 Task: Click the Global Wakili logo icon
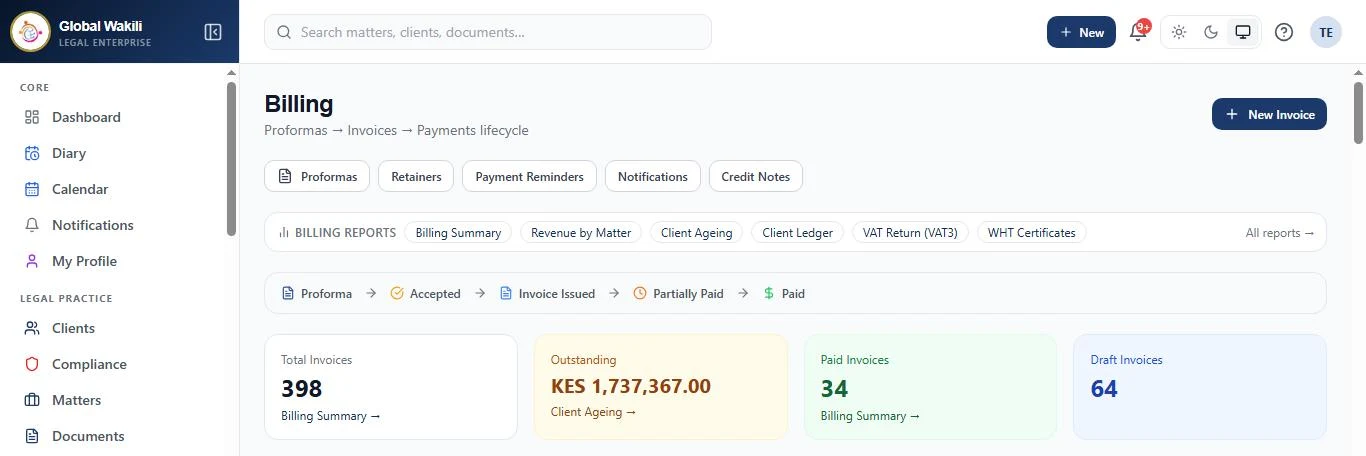tap(30, 32)
